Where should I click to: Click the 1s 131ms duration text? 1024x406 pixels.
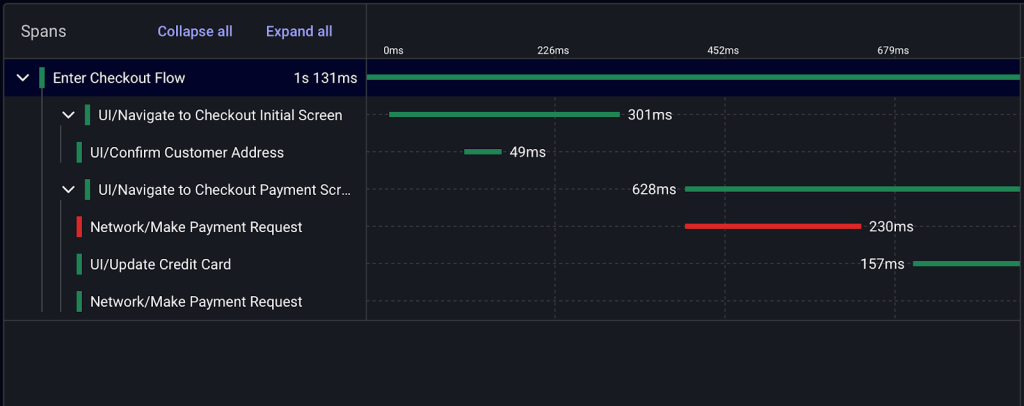point(325,78)
